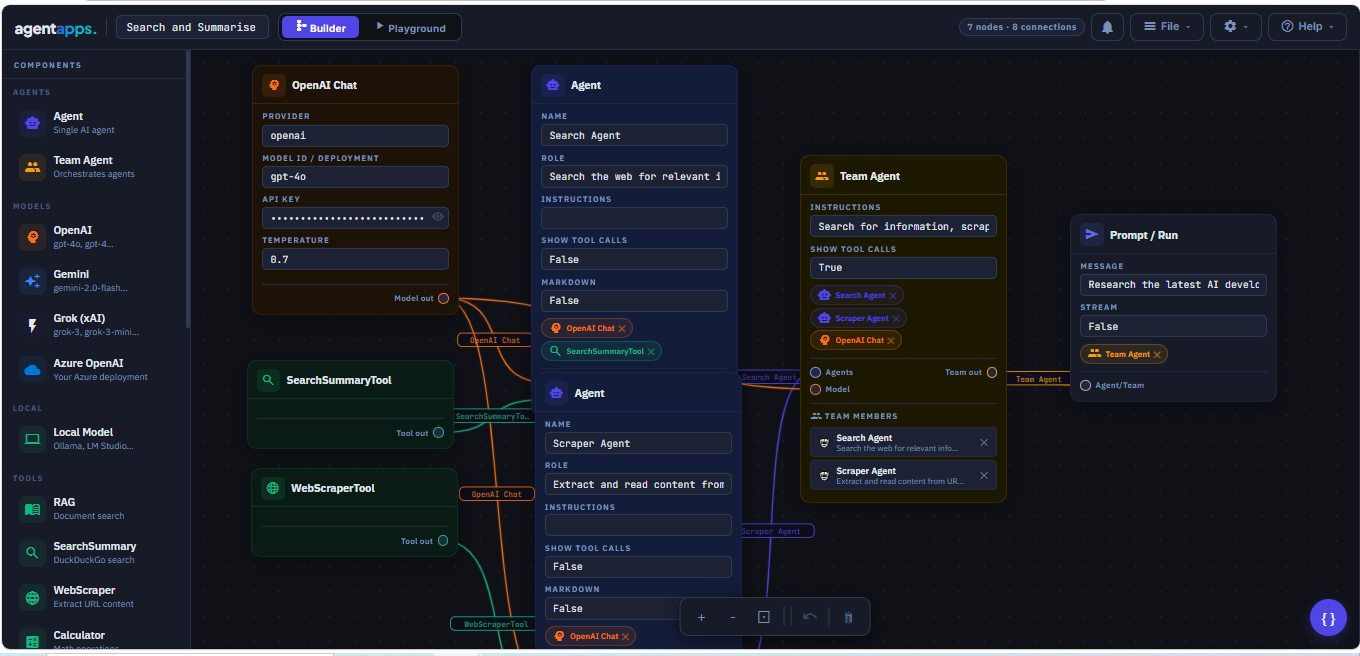This screenshot has height=656, width=1360.
Task: Zoom out with the minus button
Action: coord(733,617)
